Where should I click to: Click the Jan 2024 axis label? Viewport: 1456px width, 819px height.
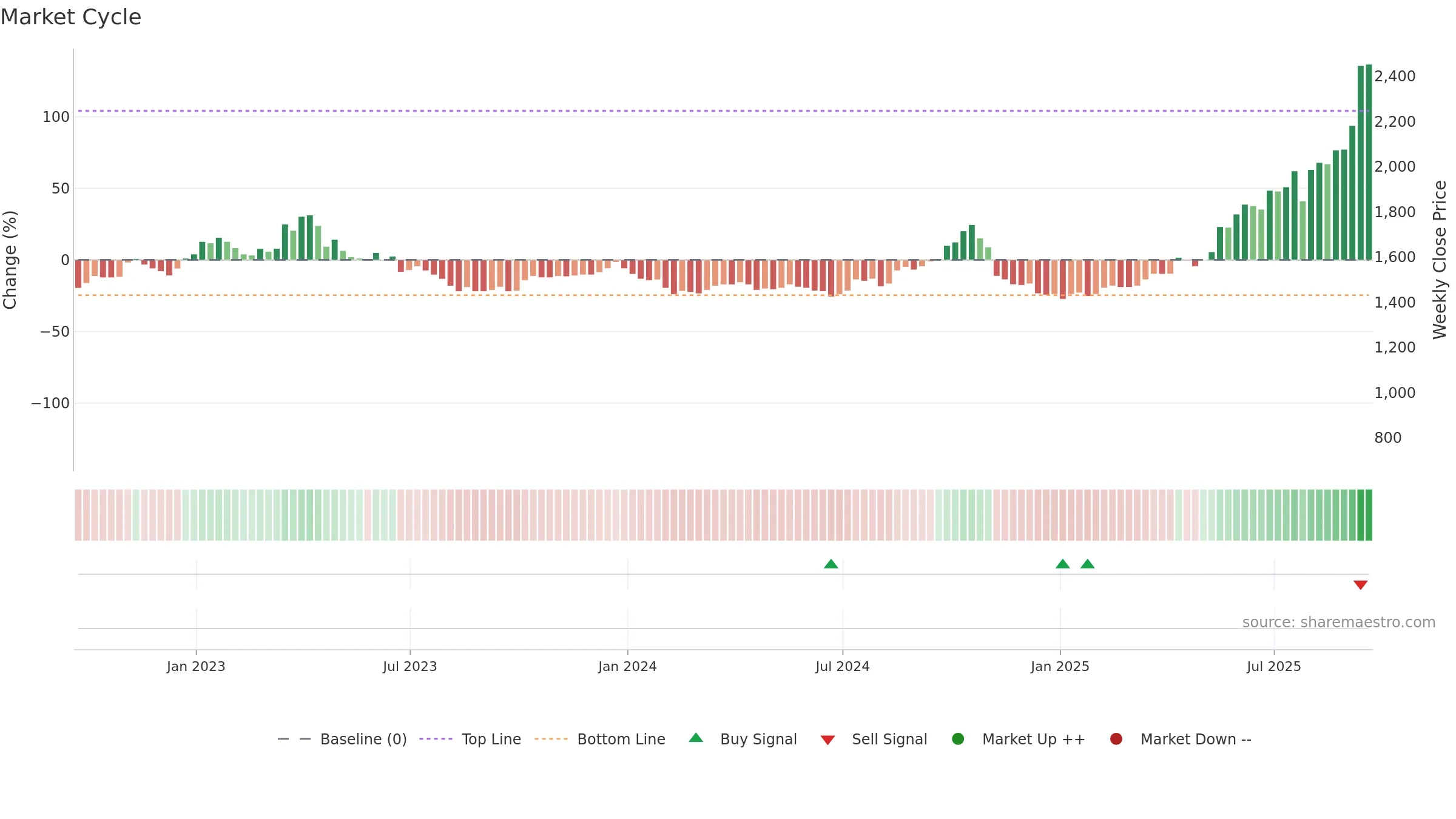(x=627, y=666)
